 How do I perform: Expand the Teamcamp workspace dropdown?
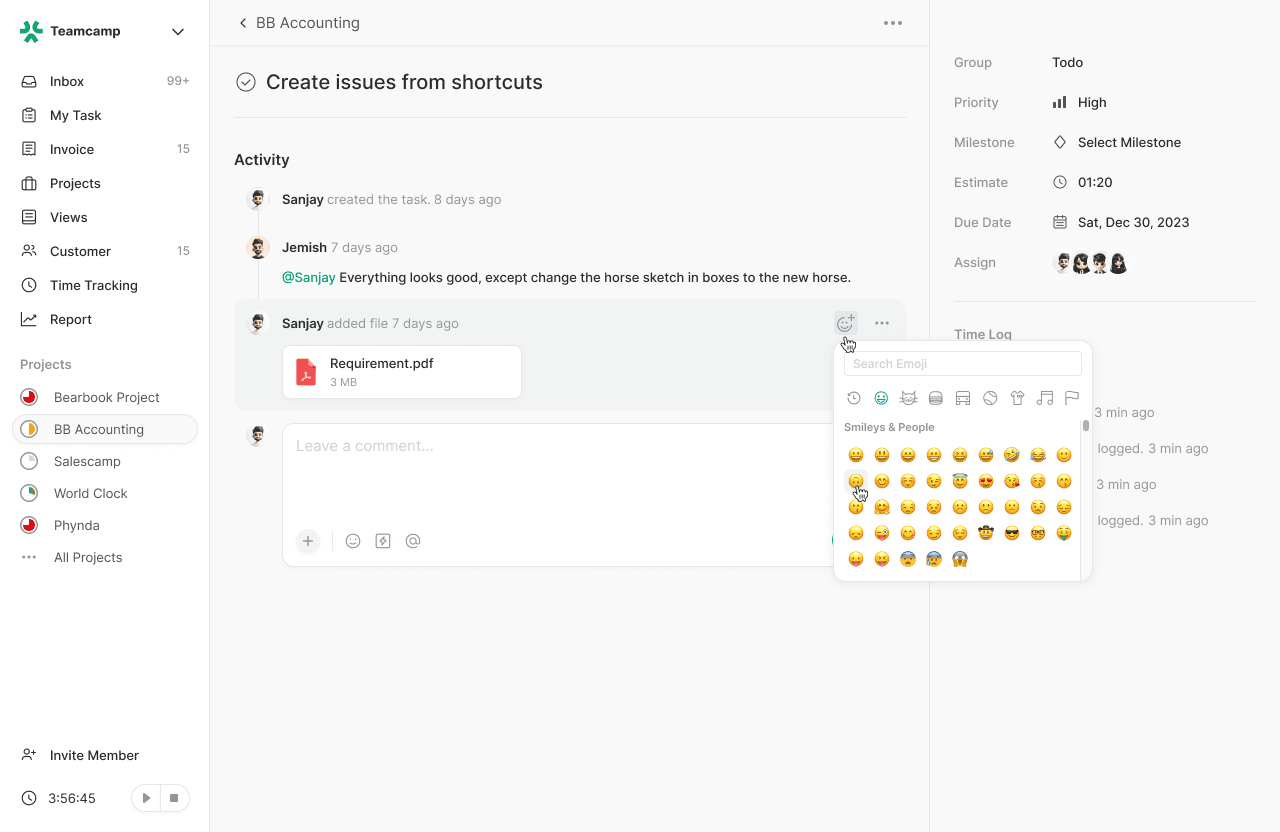(x=178, y=32)
